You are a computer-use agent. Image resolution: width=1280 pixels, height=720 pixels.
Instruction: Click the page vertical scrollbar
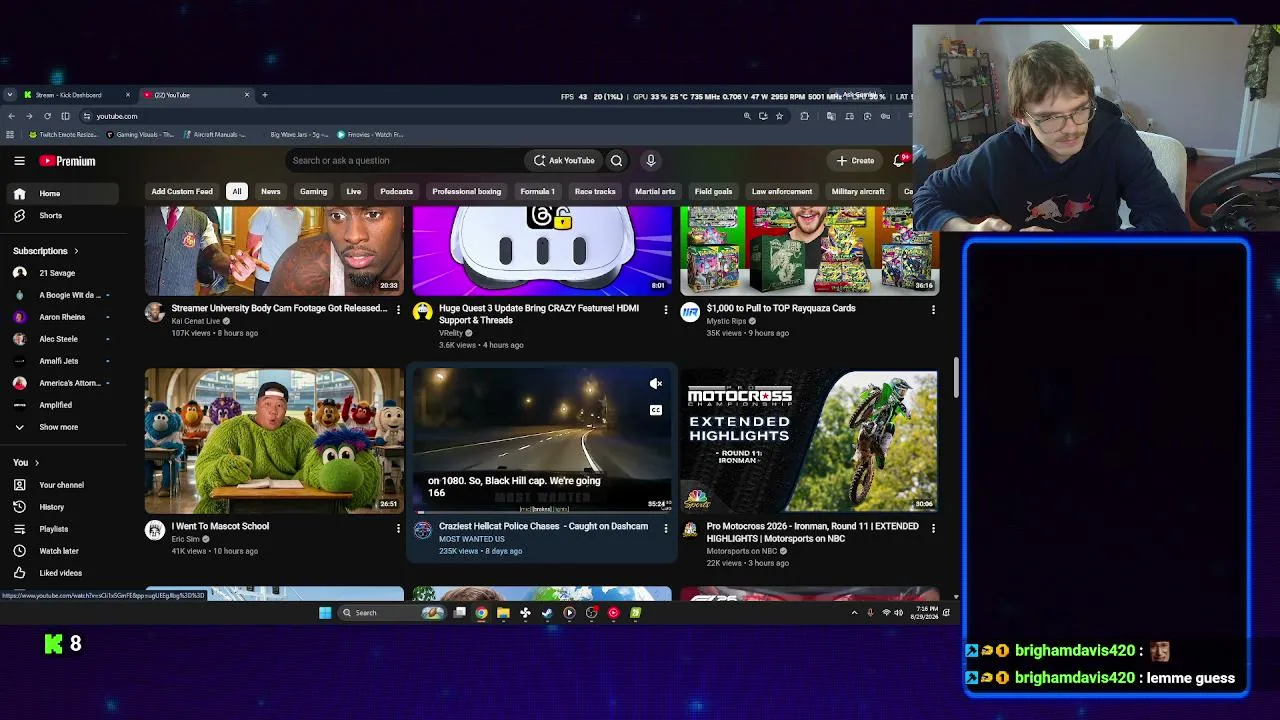955,378
